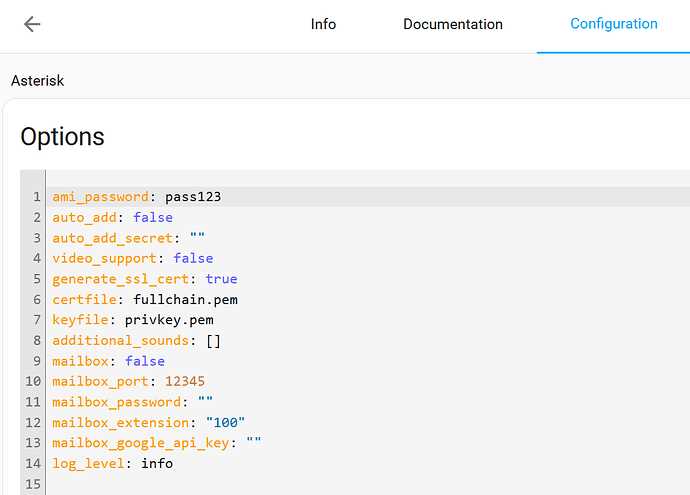
Task: Click the mailbox_google_api_key key
Action: pos(141,443)
